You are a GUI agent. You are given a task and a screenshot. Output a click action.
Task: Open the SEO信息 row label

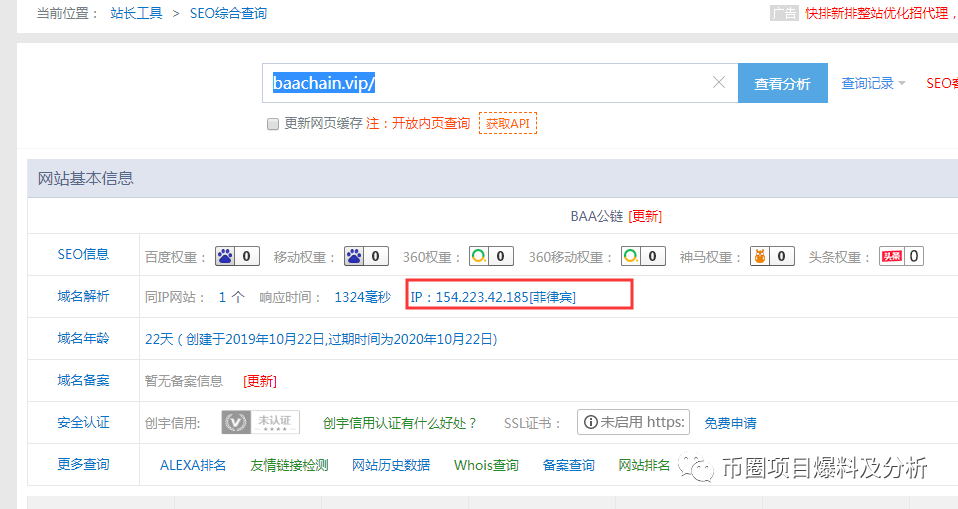point(83,254)
